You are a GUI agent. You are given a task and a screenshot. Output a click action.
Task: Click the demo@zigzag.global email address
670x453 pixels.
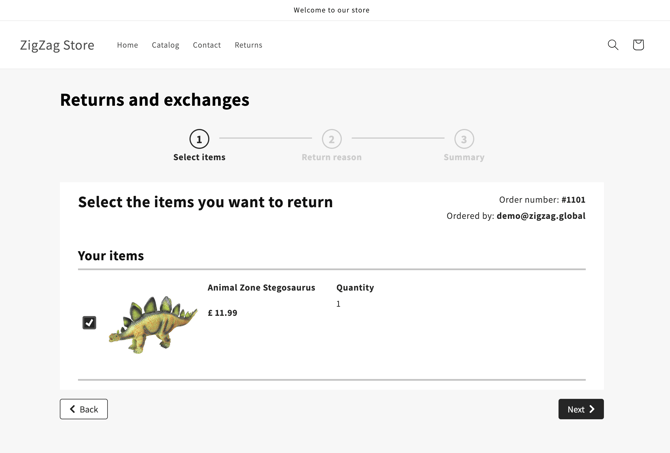click(541, 216)
